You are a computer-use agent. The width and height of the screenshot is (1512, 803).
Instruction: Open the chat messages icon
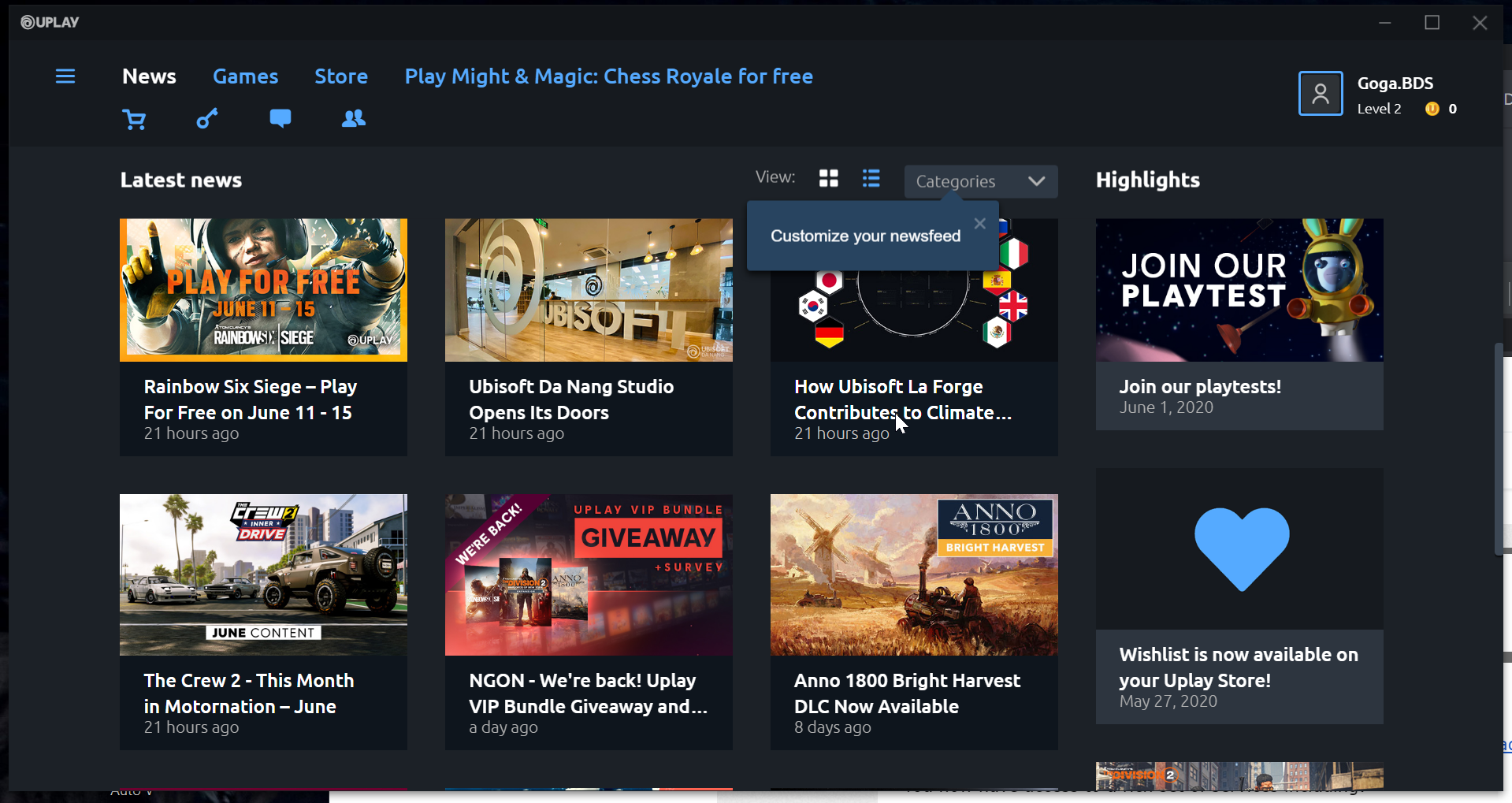(x=280, y=119)
